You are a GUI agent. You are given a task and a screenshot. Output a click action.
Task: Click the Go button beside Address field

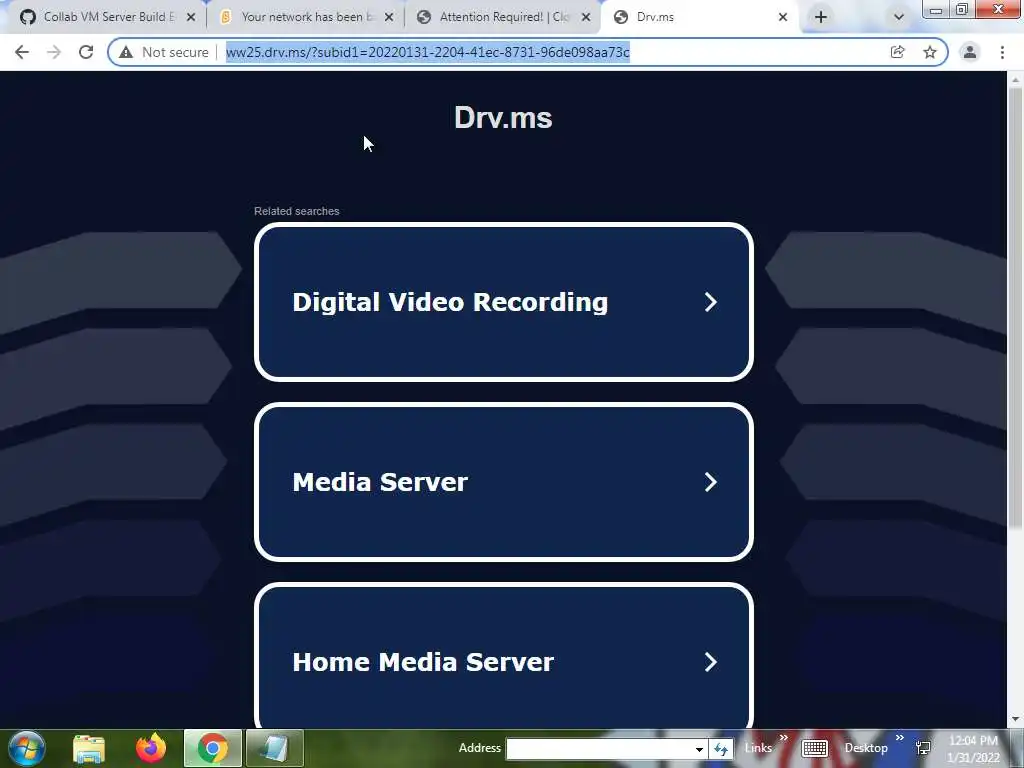(721, 749)
